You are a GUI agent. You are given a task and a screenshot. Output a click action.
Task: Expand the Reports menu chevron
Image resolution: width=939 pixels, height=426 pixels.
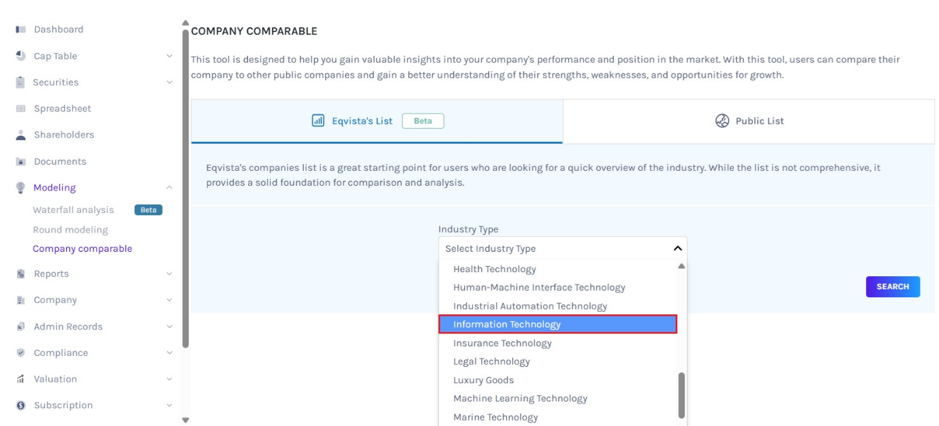click(169, 274)
